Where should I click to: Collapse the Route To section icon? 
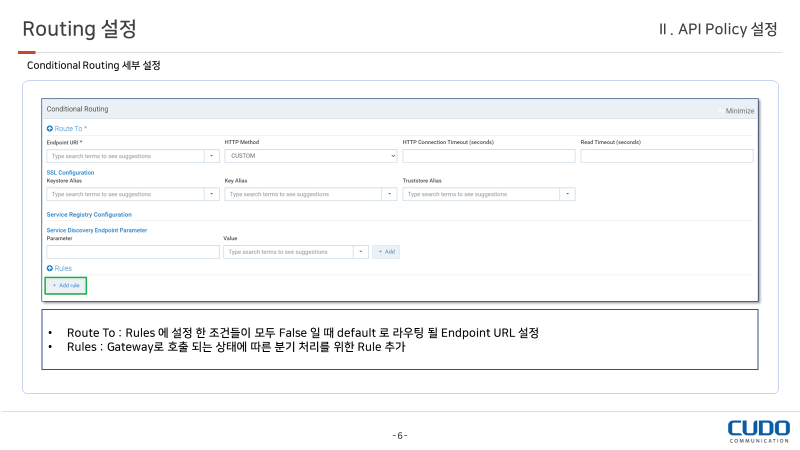[50, 129]
